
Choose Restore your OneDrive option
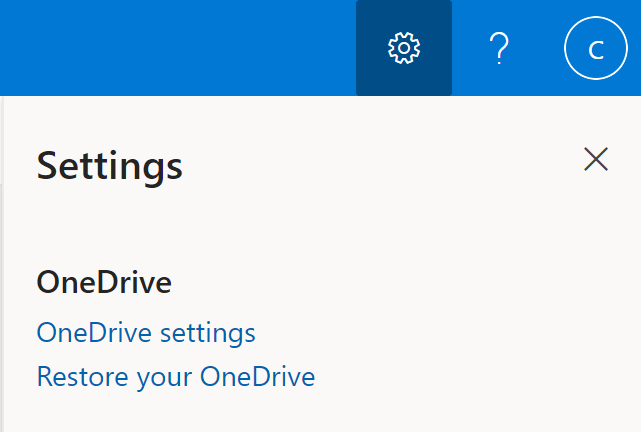tap(175, 377)
